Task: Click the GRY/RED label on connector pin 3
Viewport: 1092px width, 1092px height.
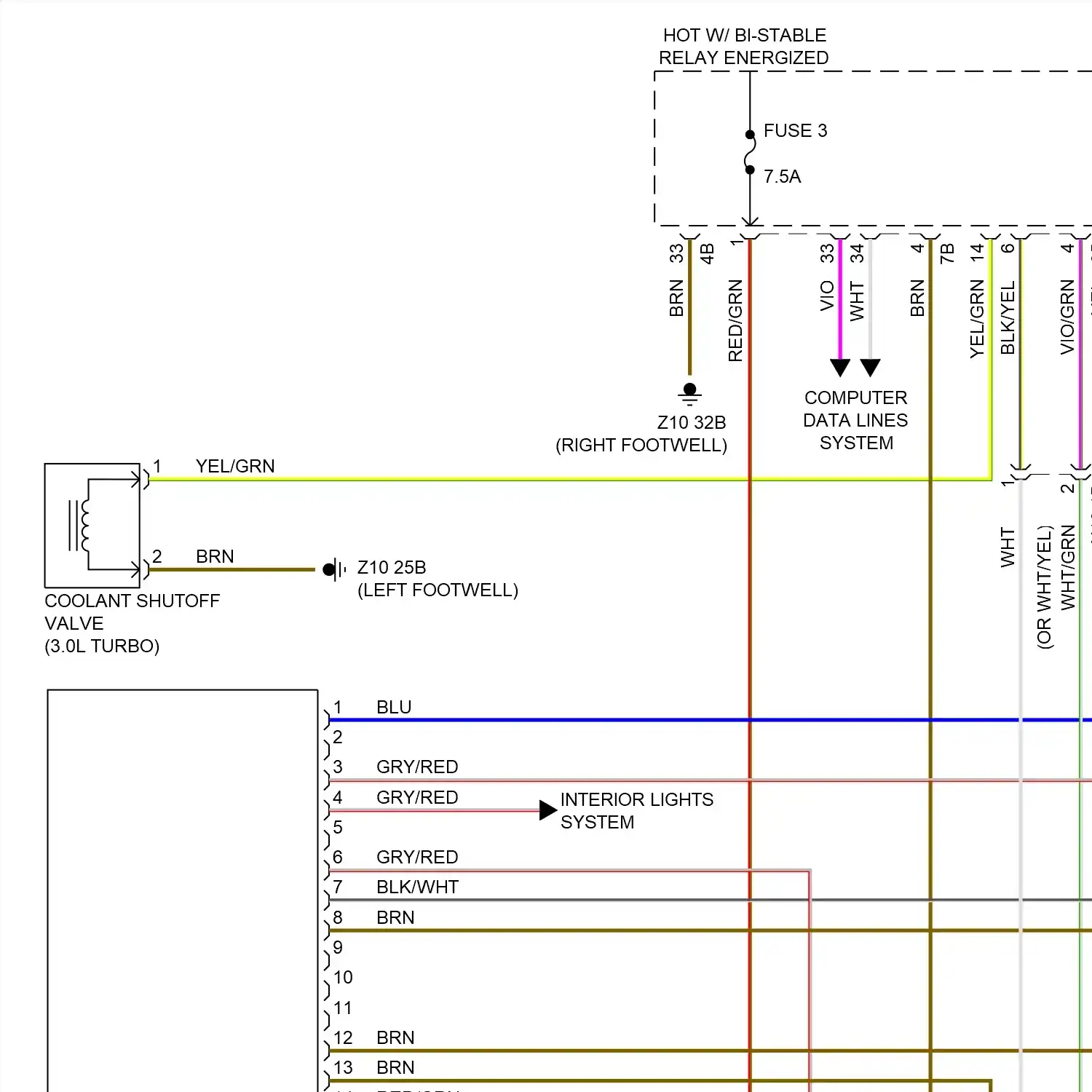Action: [417, 767]
